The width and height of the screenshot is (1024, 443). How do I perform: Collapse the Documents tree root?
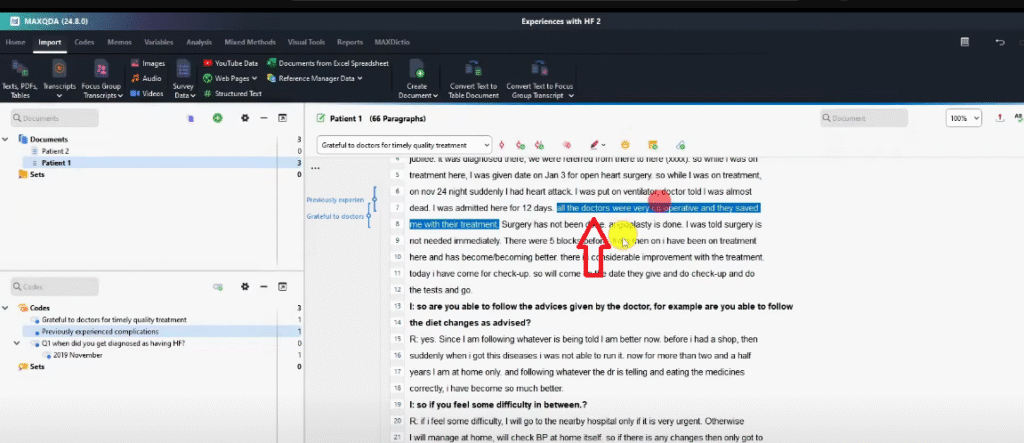6,139
